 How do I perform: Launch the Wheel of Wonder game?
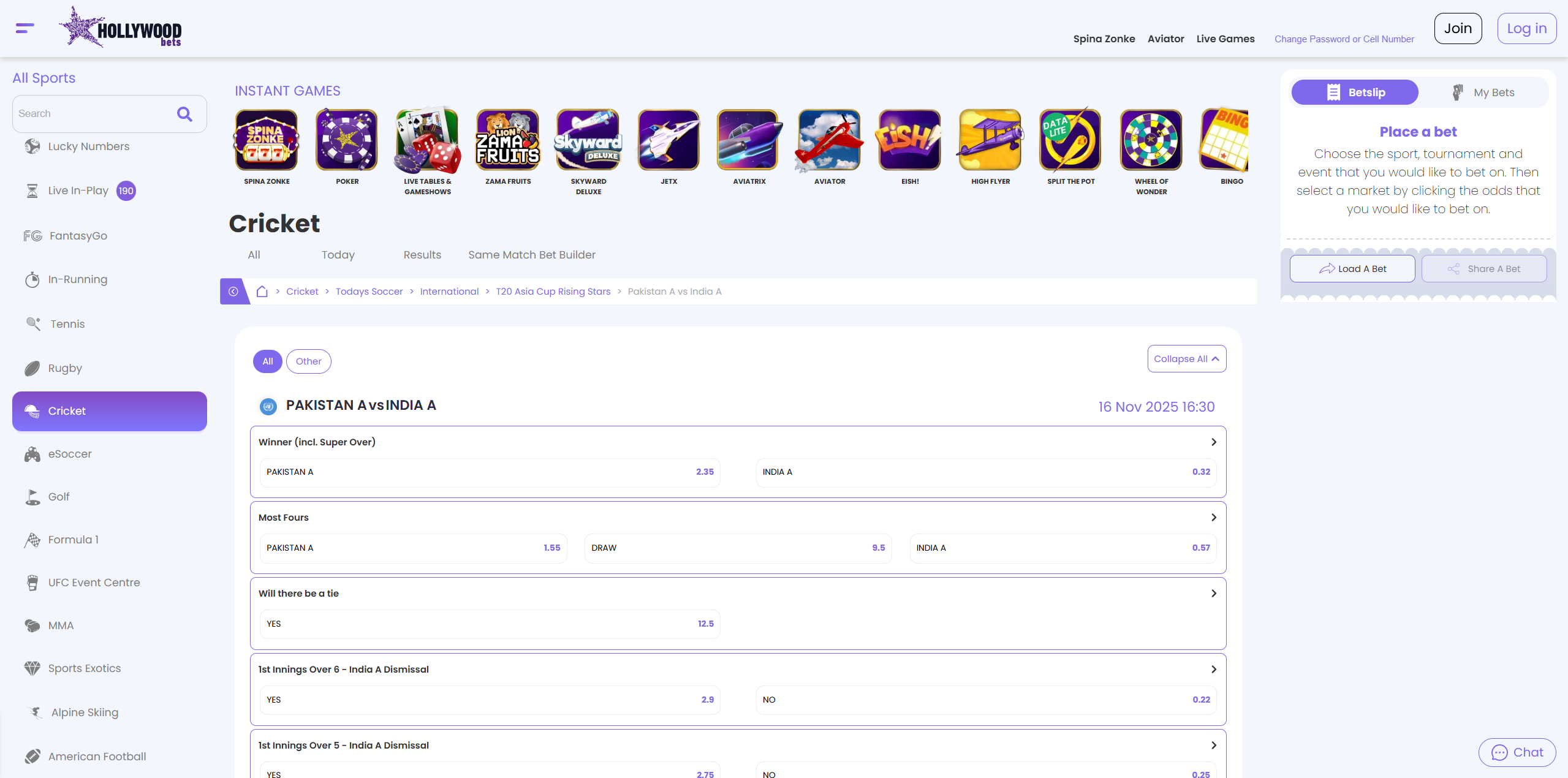[x=1150, y=140]
